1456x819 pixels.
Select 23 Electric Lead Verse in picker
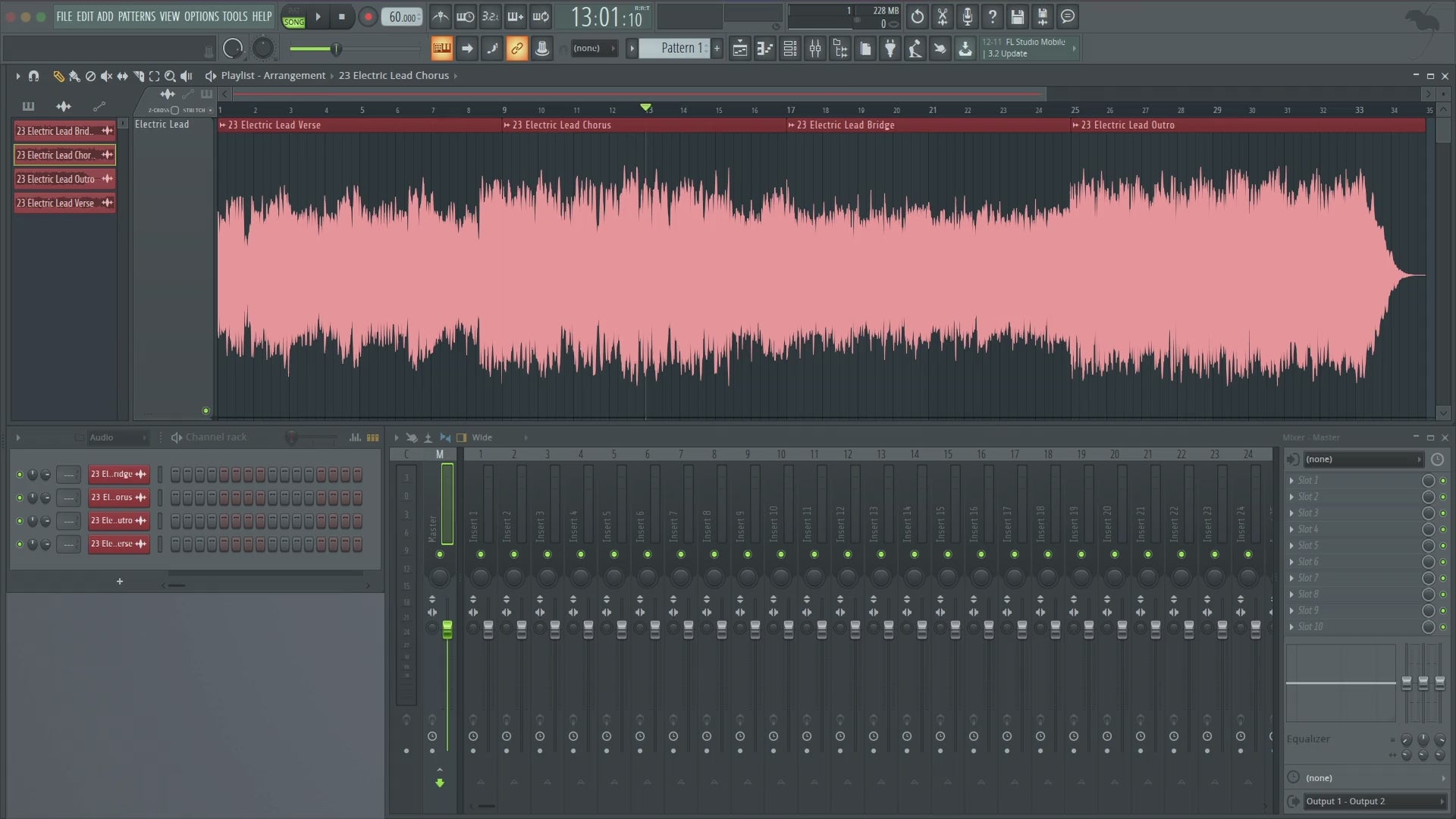pyautogui.click(x=64, y=203)
